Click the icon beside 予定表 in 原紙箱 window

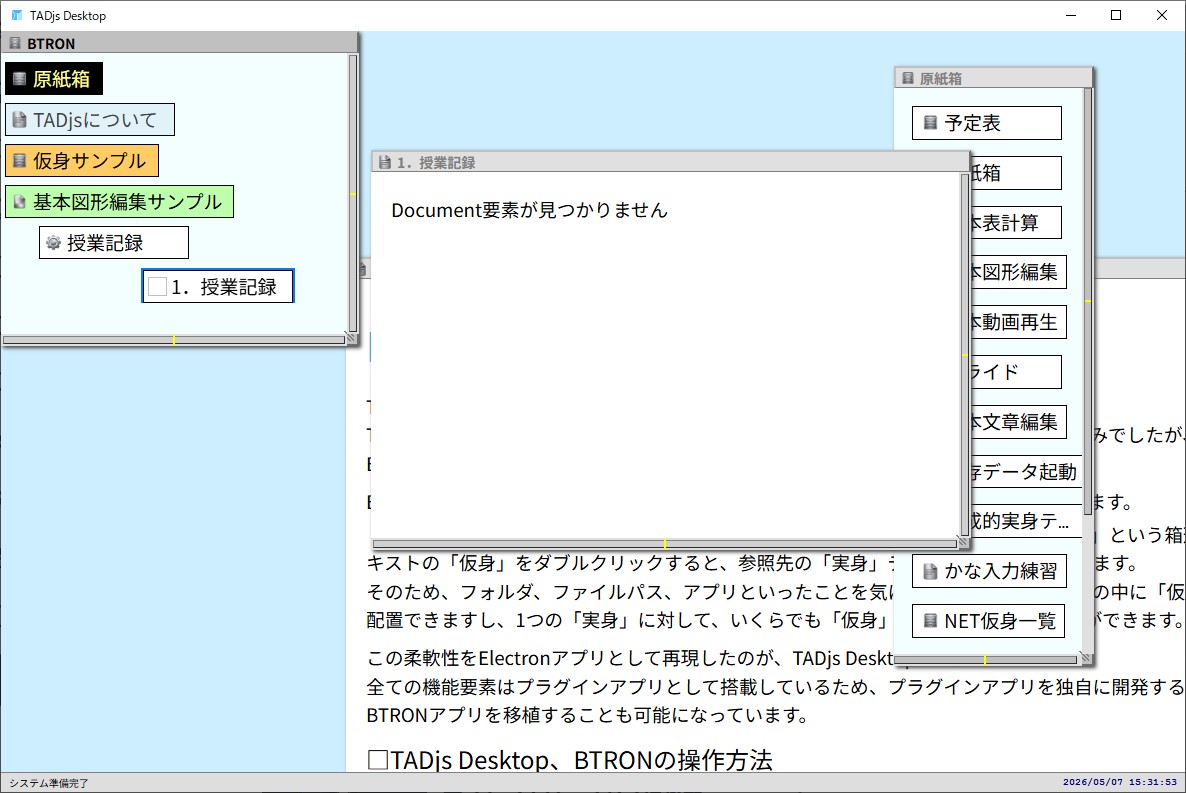click(x=930, y=123)
